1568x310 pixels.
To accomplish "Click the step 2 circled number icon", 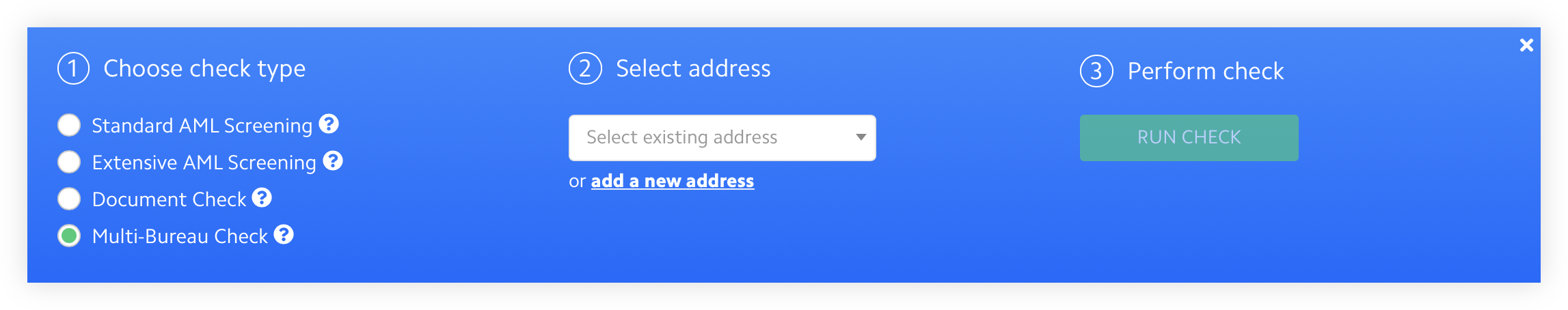I will 585,68.
